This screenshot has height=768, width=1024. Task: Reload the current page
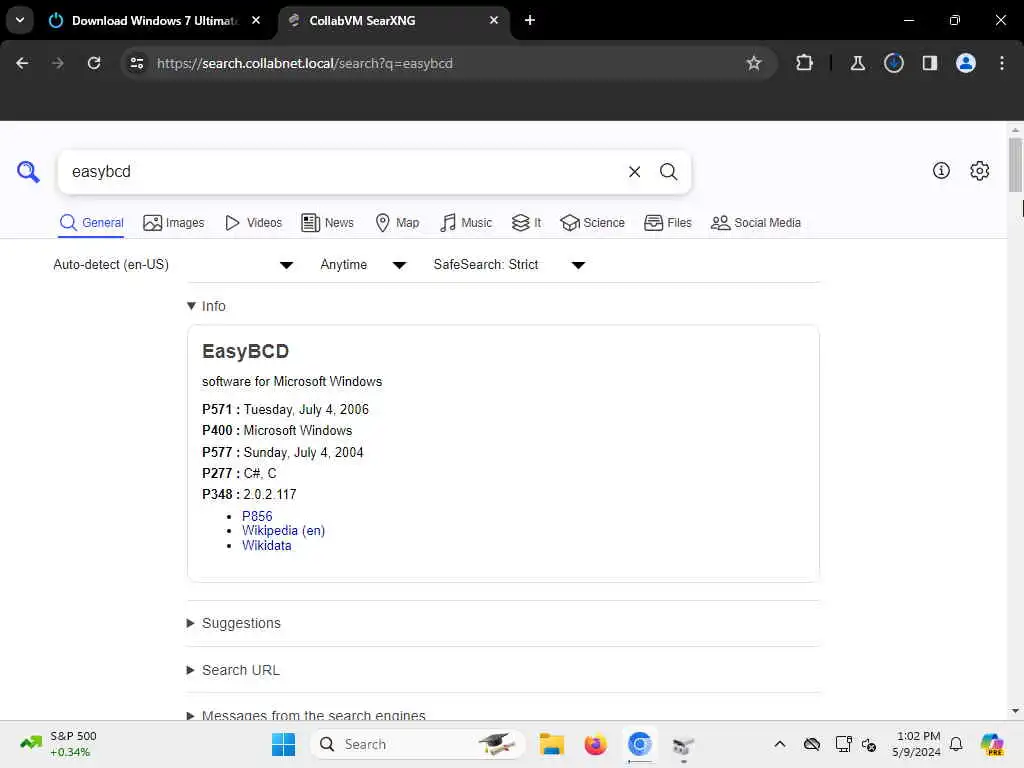(94, 63)
